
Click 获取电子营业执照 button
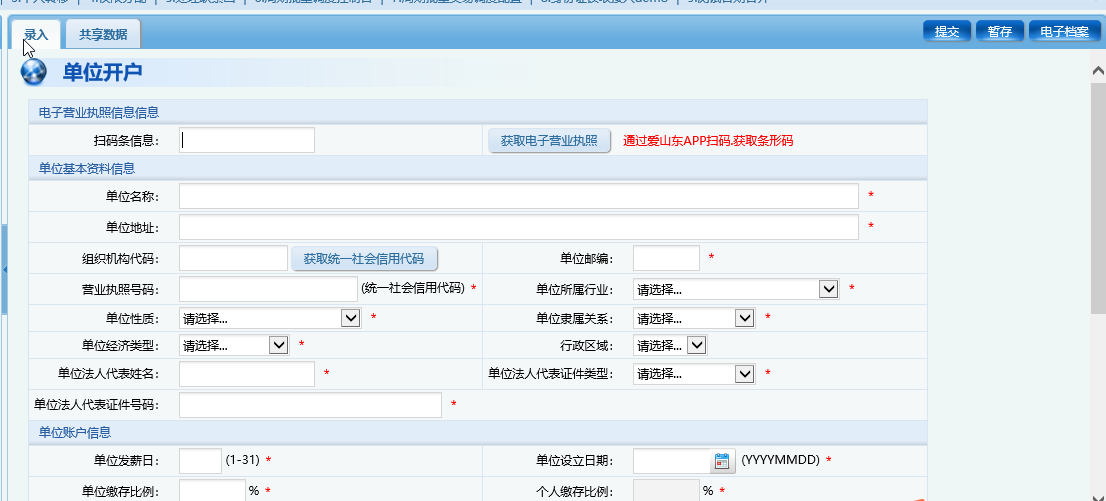(x=549, y=140)
